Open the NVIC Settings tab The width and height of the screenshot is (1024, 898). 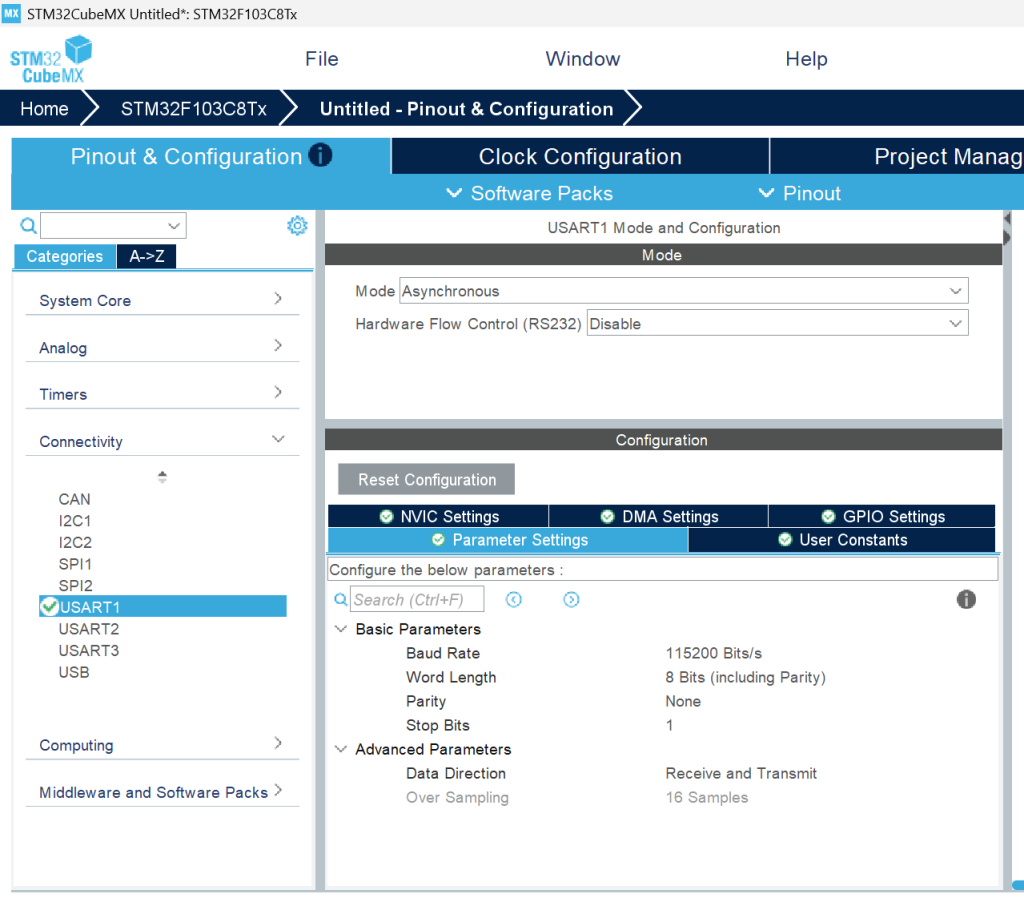click(438, 516)
